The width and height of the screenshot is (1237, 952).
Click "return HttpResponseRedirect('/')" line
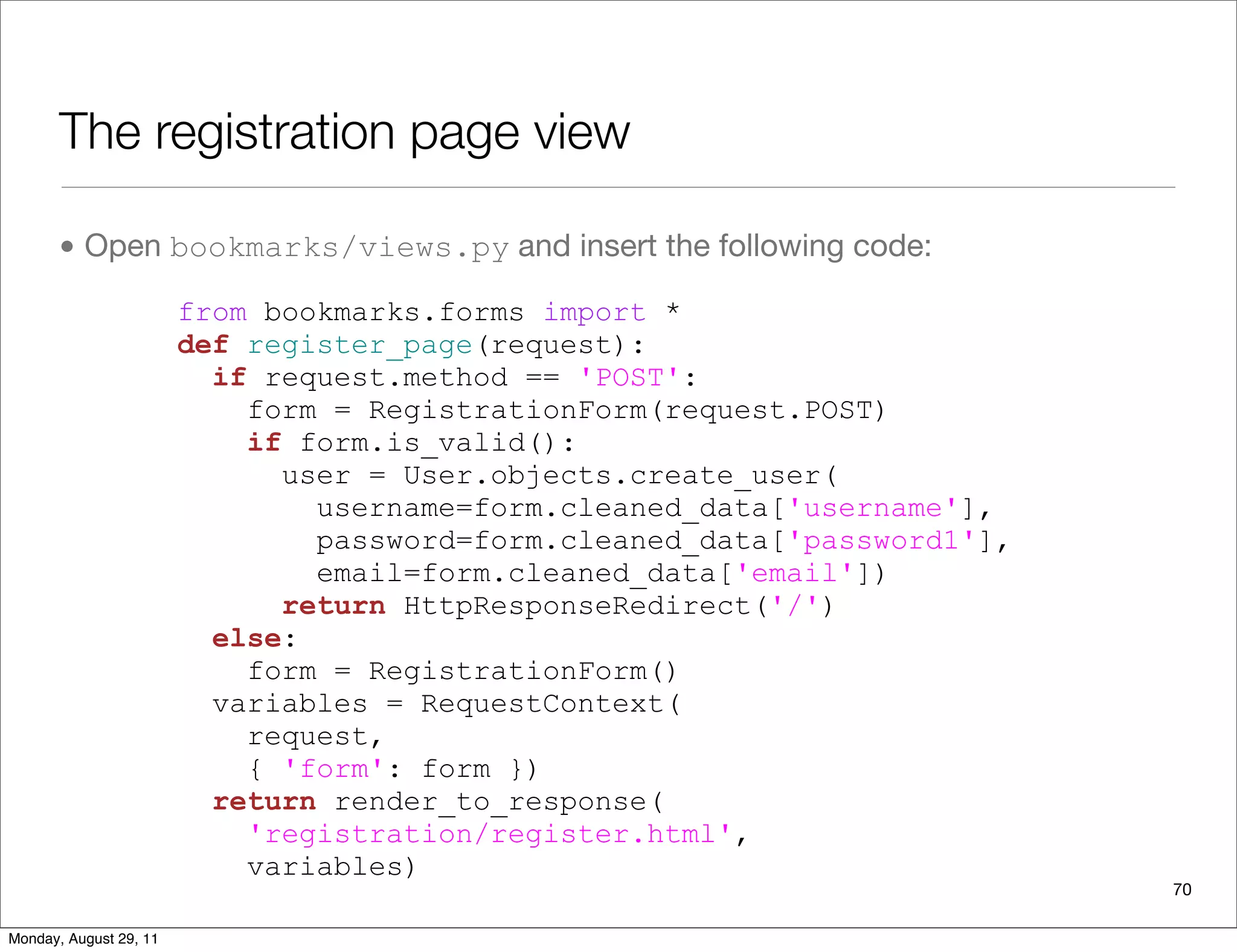(x=558, y=606)
